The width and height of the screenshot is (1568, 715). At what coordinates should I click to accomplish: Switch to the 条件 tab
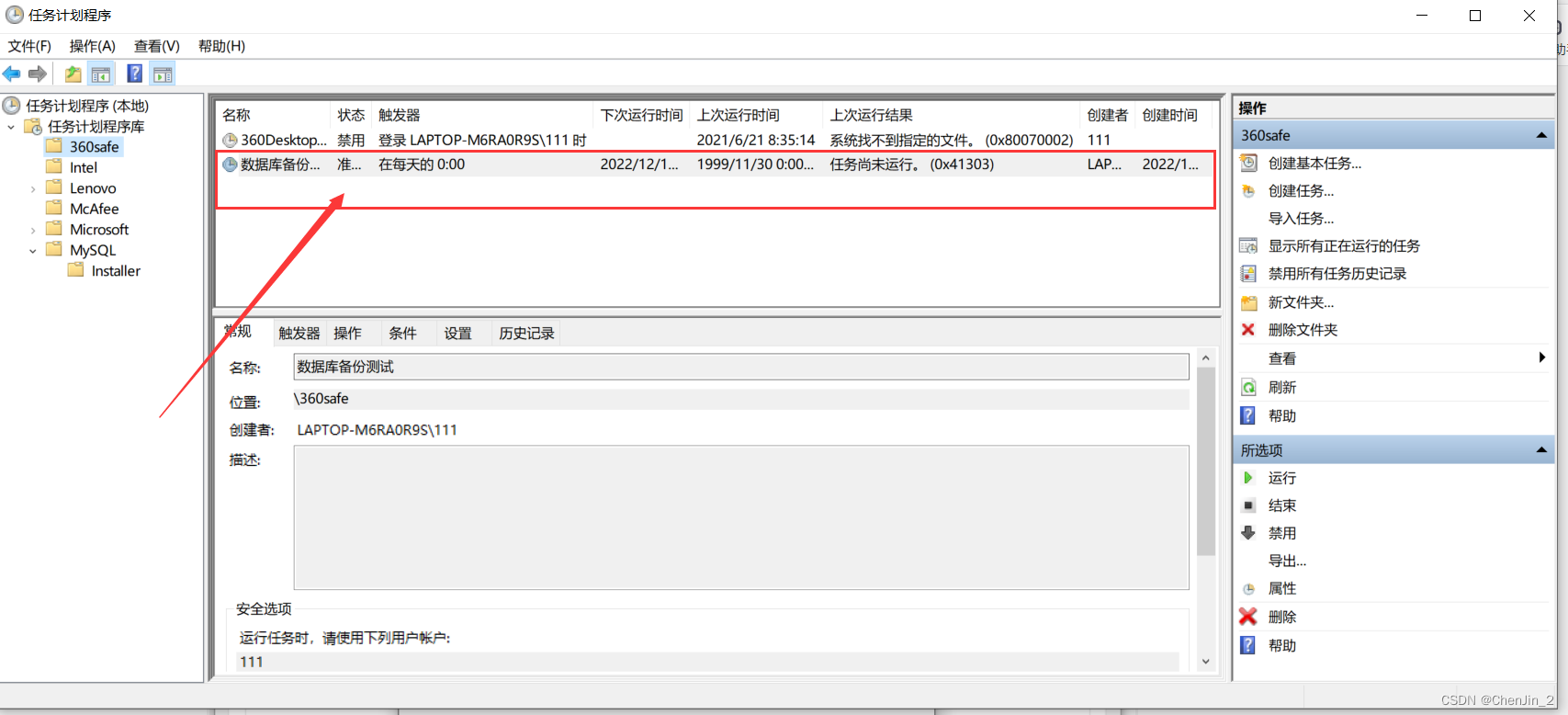tap(402, 334)
